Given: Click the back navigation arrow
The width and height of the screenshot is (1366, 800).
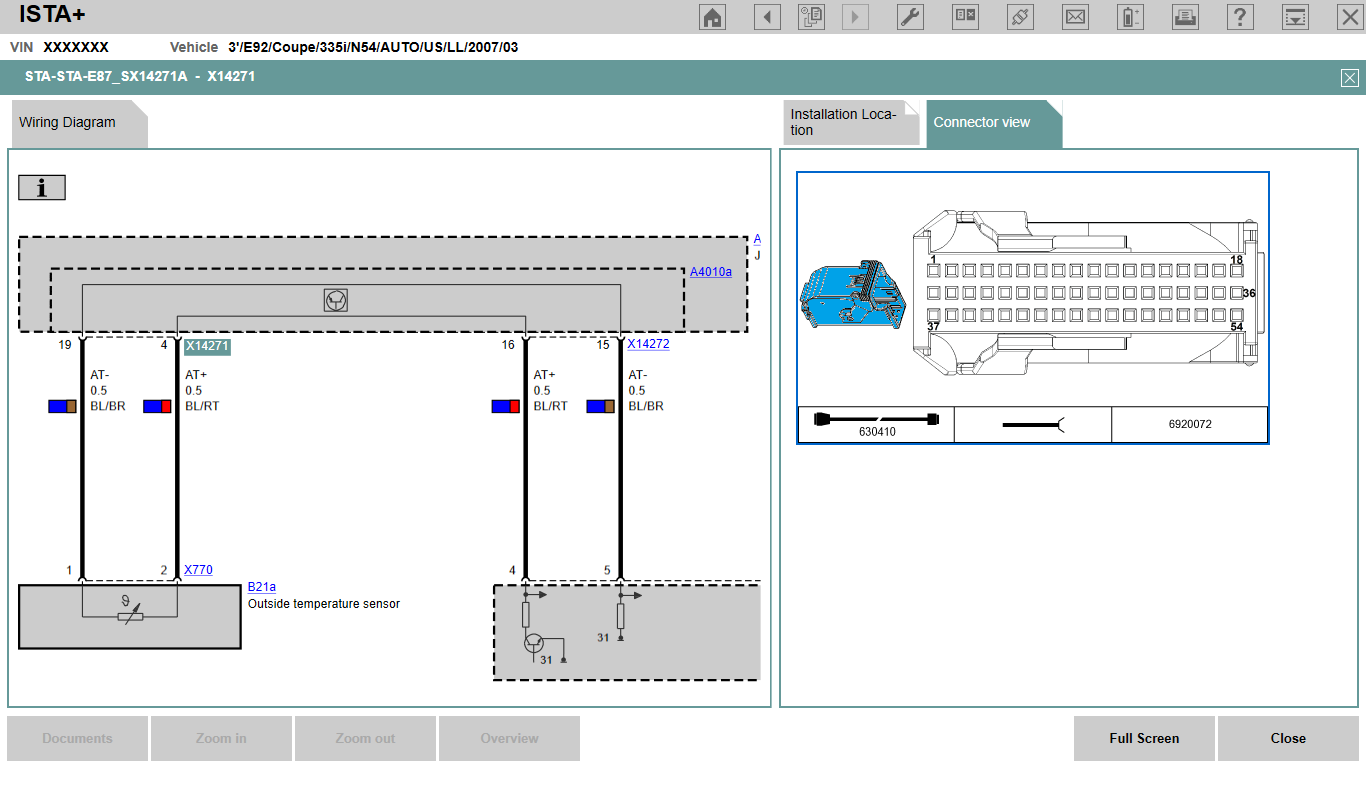Looking at the screenshot, I should tap(767, 17).
